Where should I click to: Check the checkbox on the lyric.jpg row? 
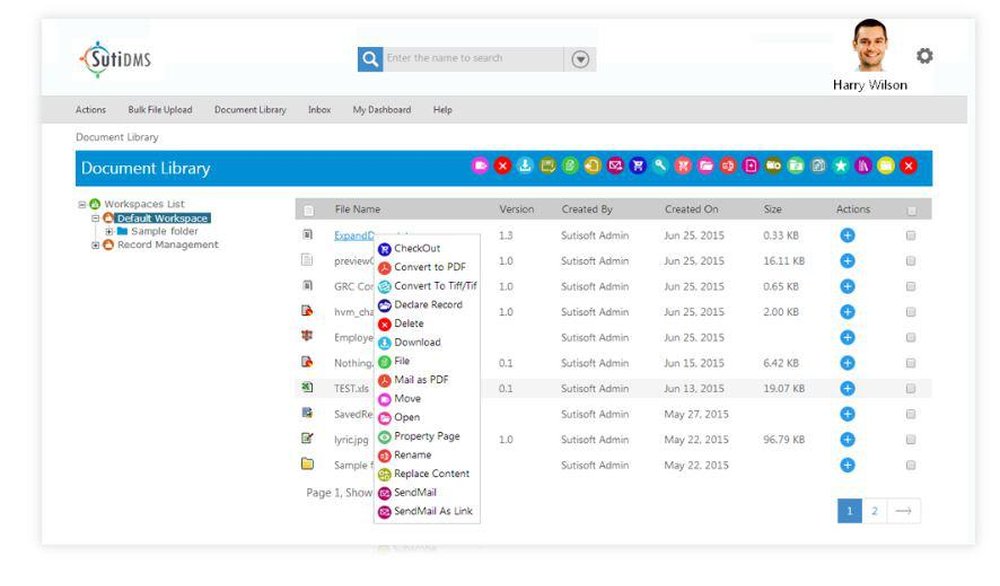pyautogui.click(x=911, y=439)
